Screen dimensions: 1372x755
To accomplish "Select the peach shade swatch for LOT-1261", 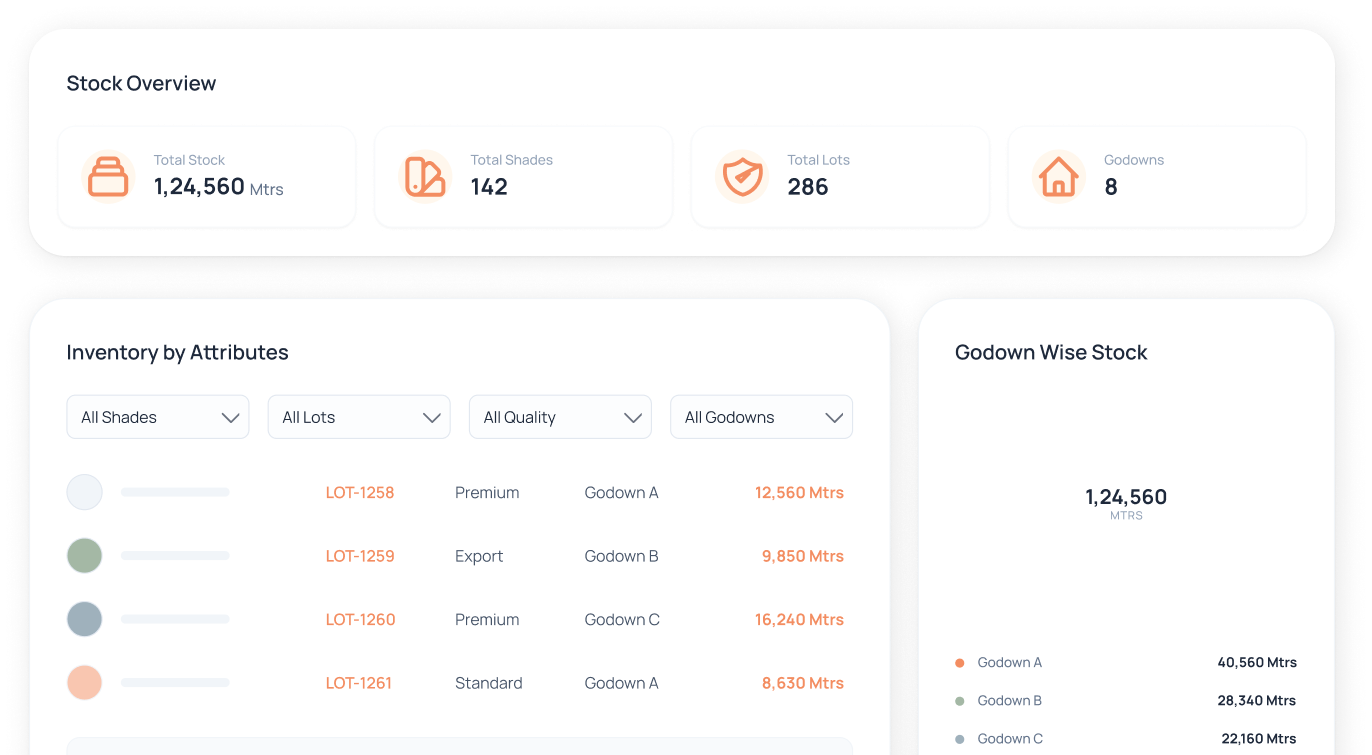I will point(85,683).
